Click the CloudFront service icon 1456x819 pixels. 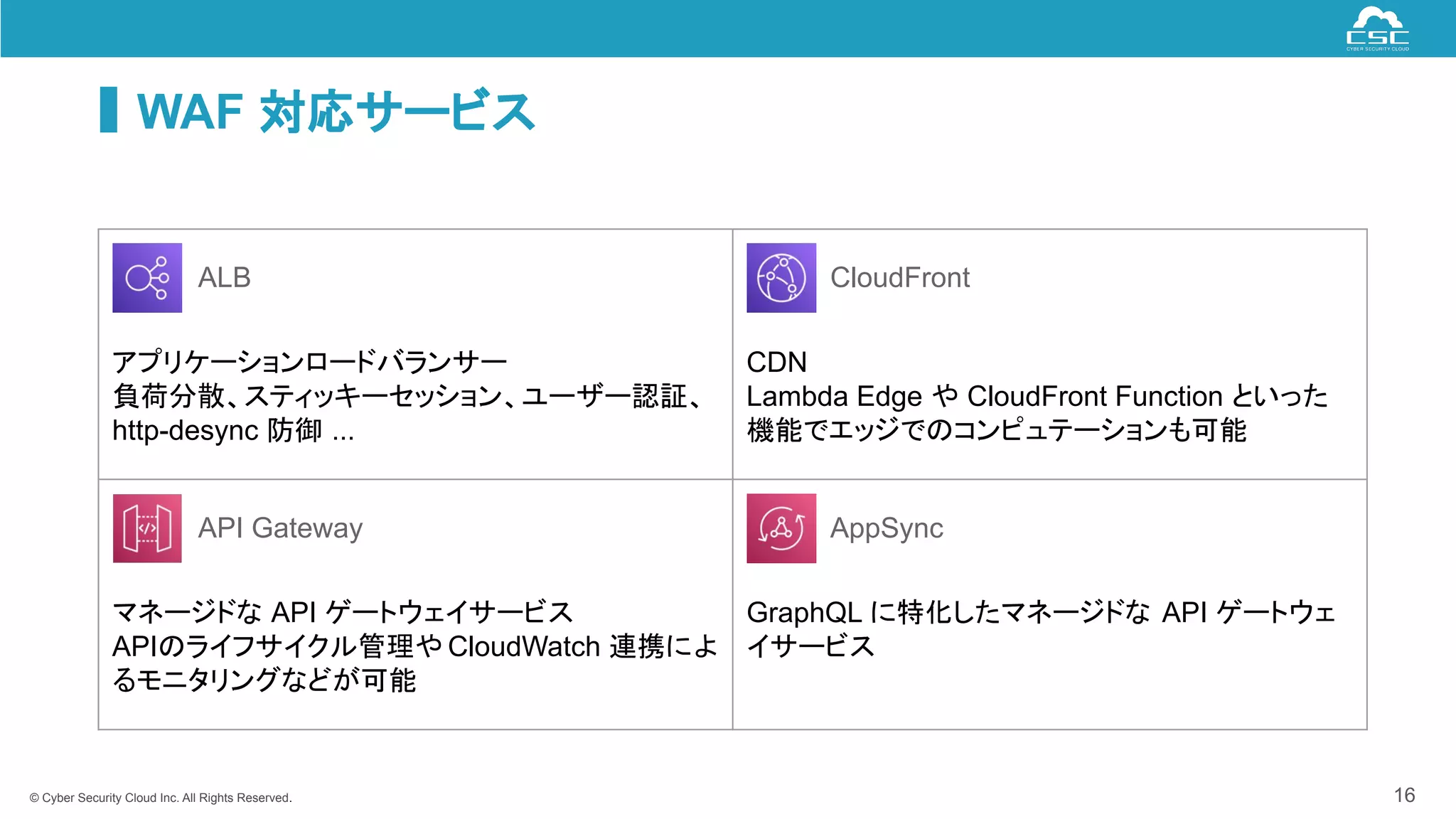[781, 278]
